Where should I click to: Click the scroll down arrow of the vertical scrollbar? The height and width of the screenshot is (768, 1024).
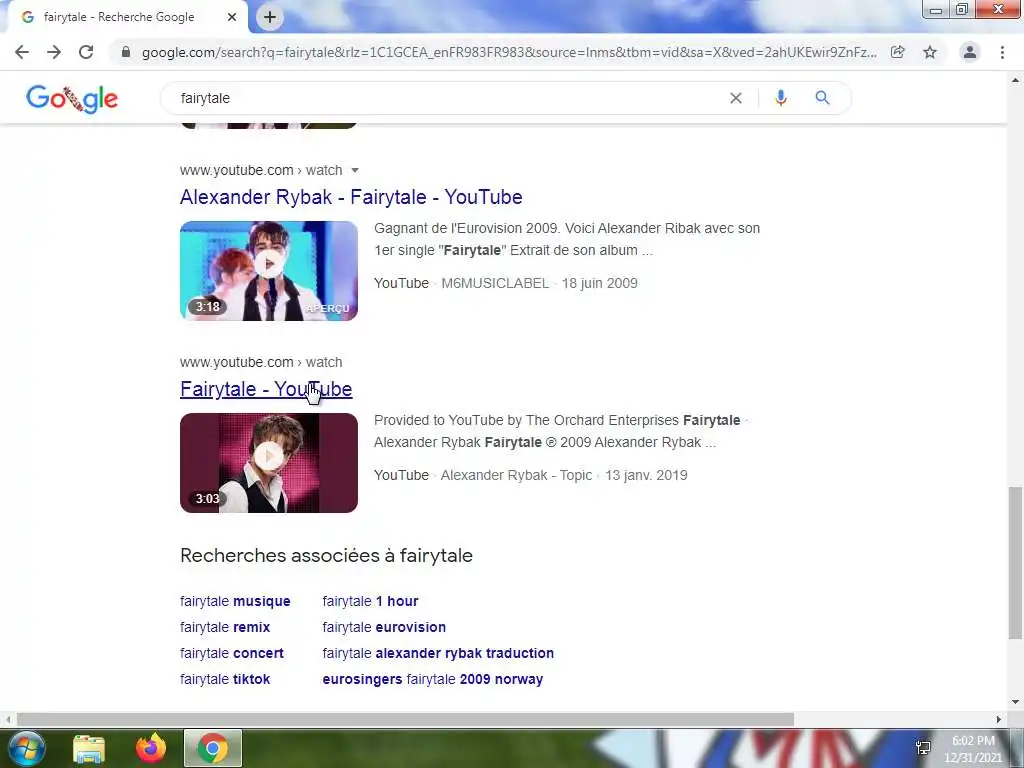pos(1015,703)
